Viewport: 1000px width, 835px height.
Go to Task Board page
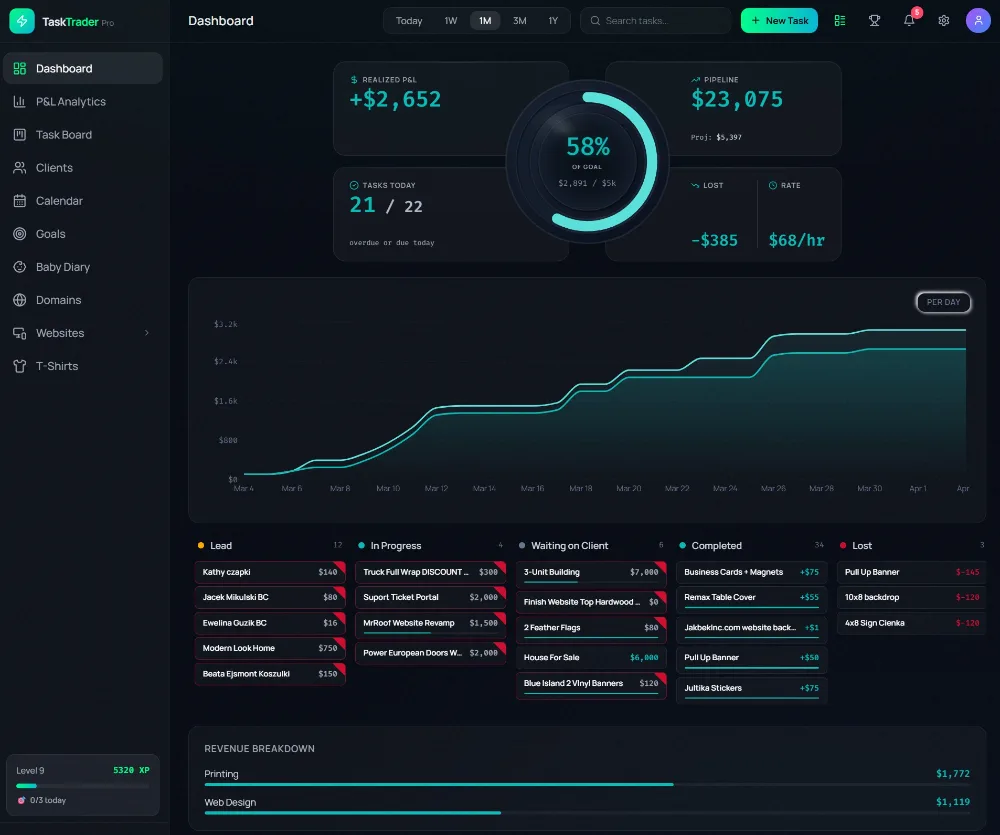(63, 135)
